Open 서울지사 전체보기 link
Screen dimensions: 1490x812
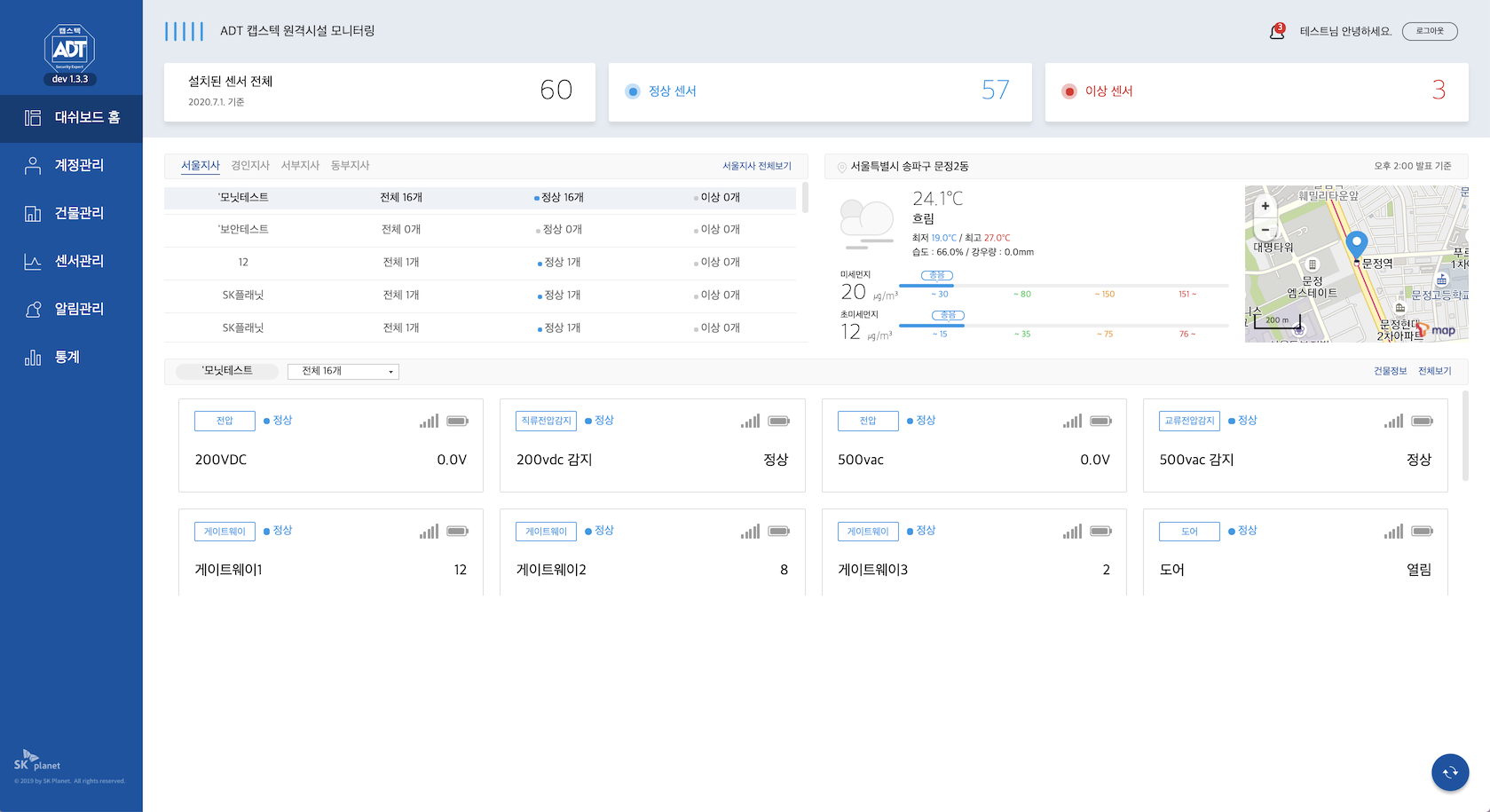(x=756, y=166)
